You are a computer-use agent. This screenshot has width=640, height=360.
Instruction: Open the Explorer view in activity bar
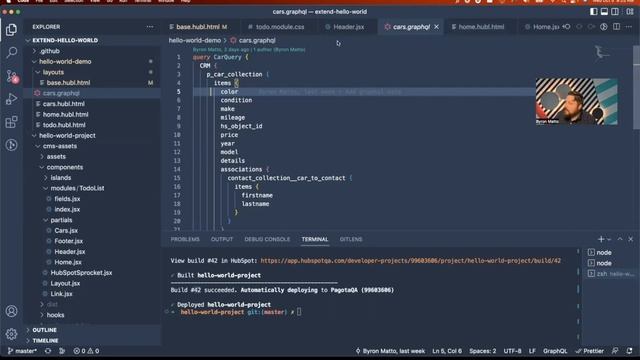[11, 29]
